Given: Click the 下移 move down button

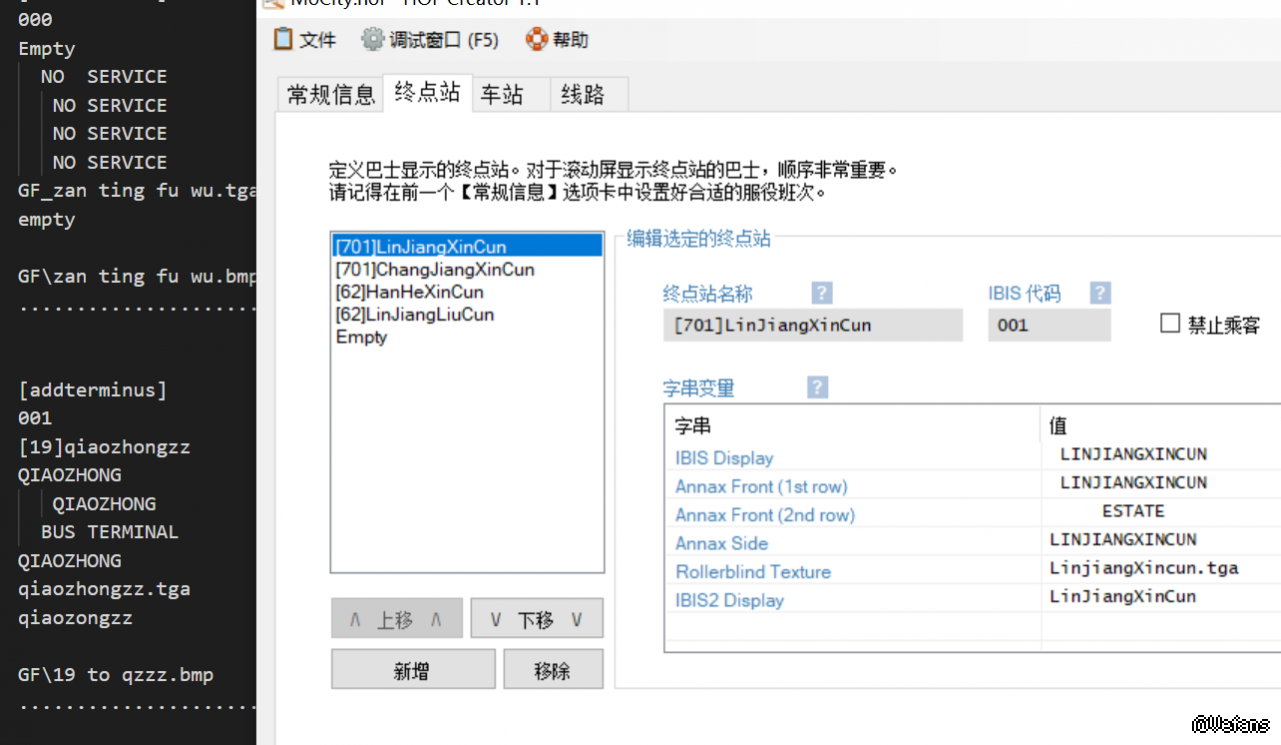Looking at the screenshot, I should coord(537,619).
